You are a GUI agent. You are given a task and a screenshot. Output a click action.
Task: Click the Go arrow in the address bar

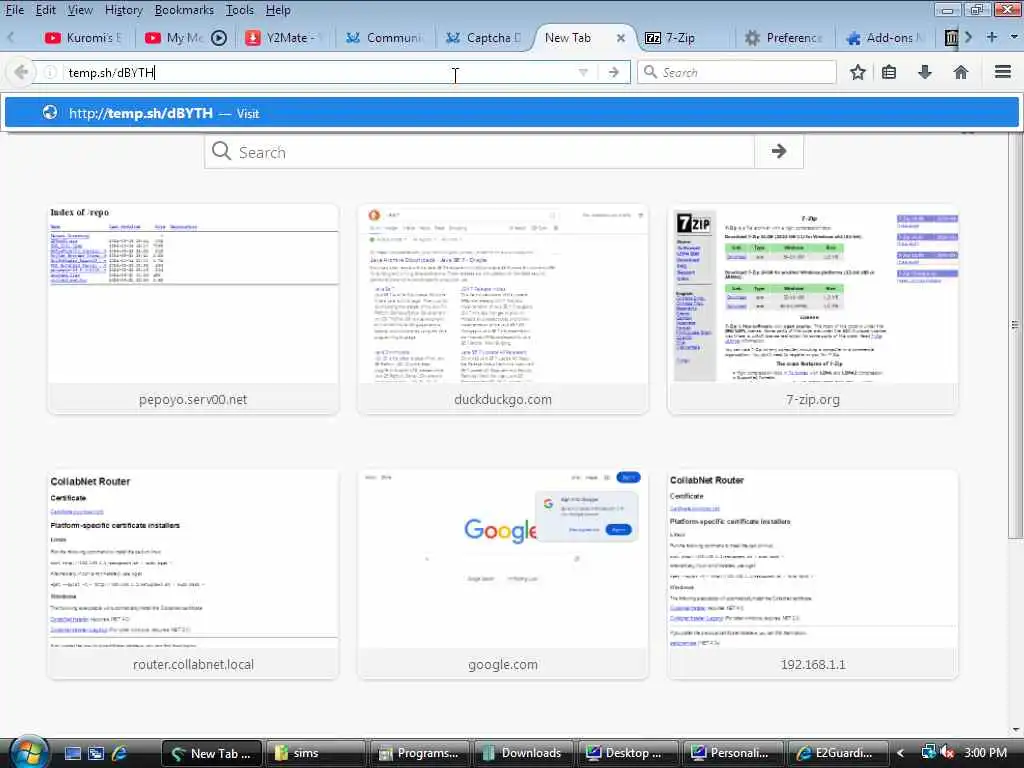613,72
